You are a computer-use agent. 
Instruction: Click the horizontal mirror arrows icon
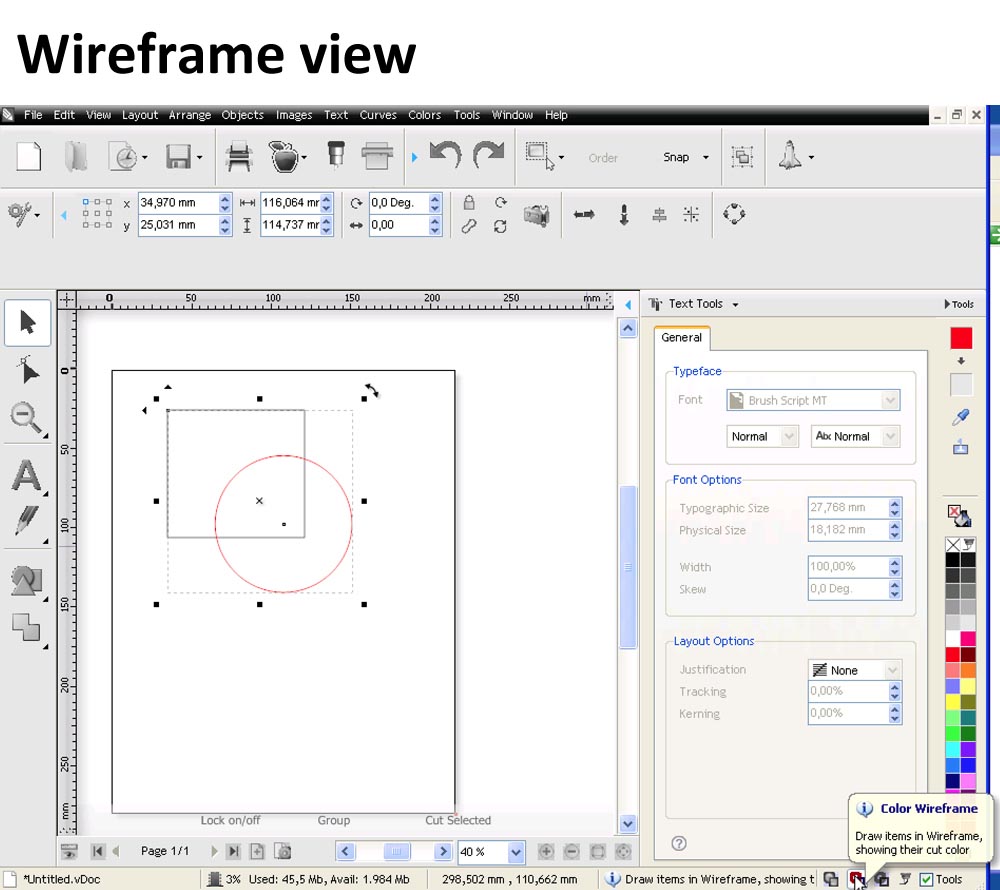[x=584, y=215]
